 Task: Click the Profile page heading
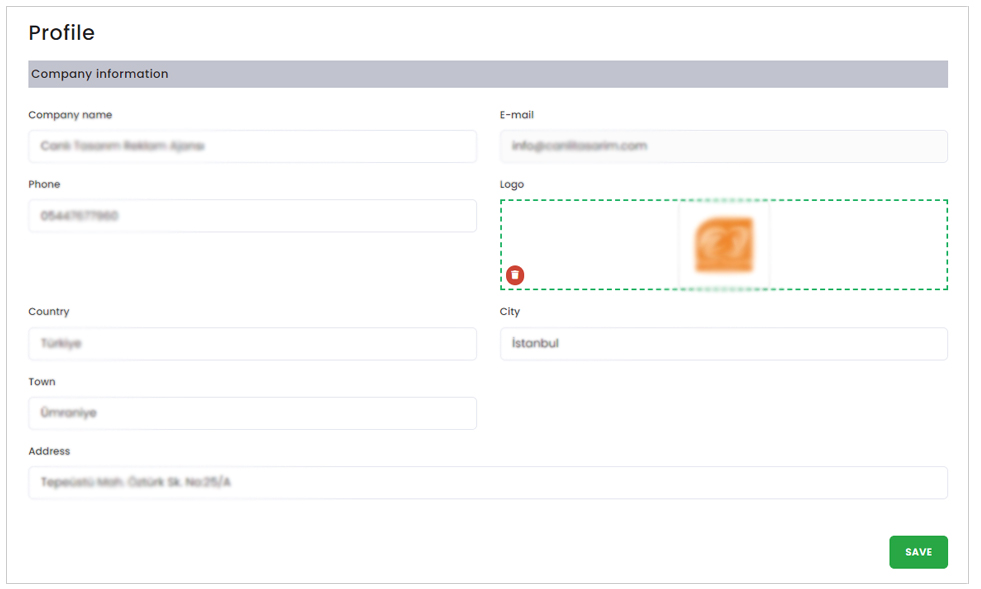click(x=62, y=33)
